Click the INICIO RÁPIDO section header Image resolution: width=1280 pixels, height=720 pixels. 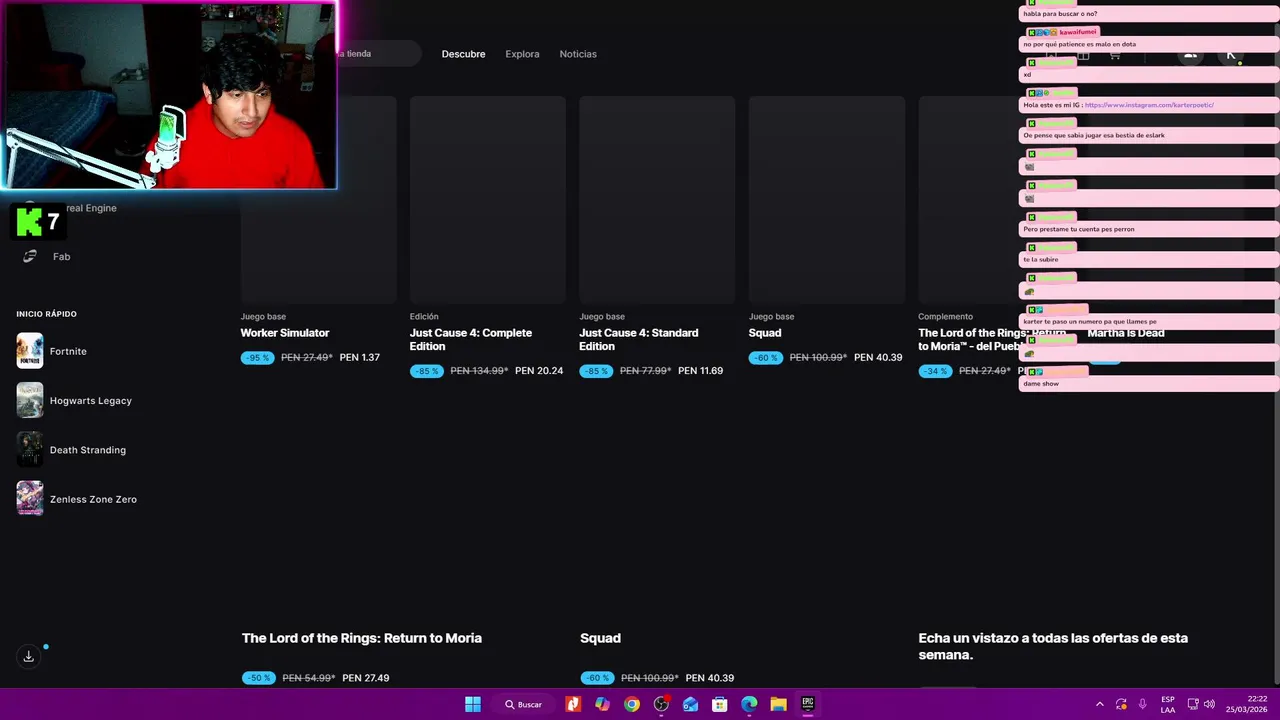(x=46, y=314)
